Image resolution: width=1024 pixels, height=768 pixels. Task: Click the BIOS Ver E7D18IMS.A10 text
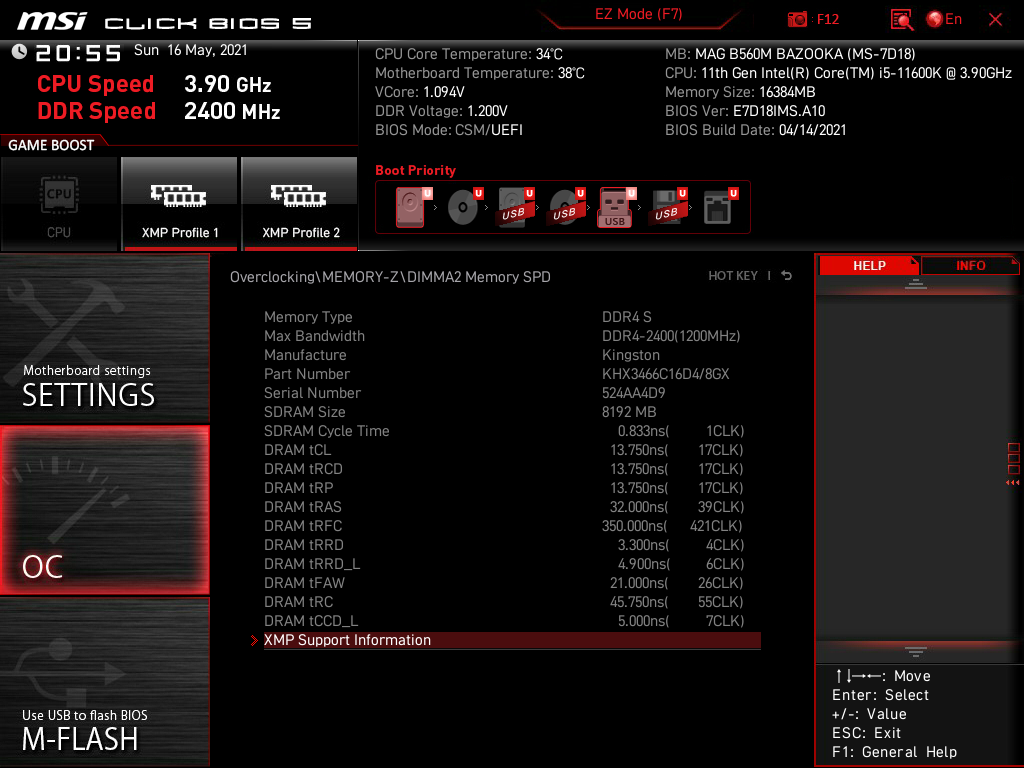click(x=745, y=111)
